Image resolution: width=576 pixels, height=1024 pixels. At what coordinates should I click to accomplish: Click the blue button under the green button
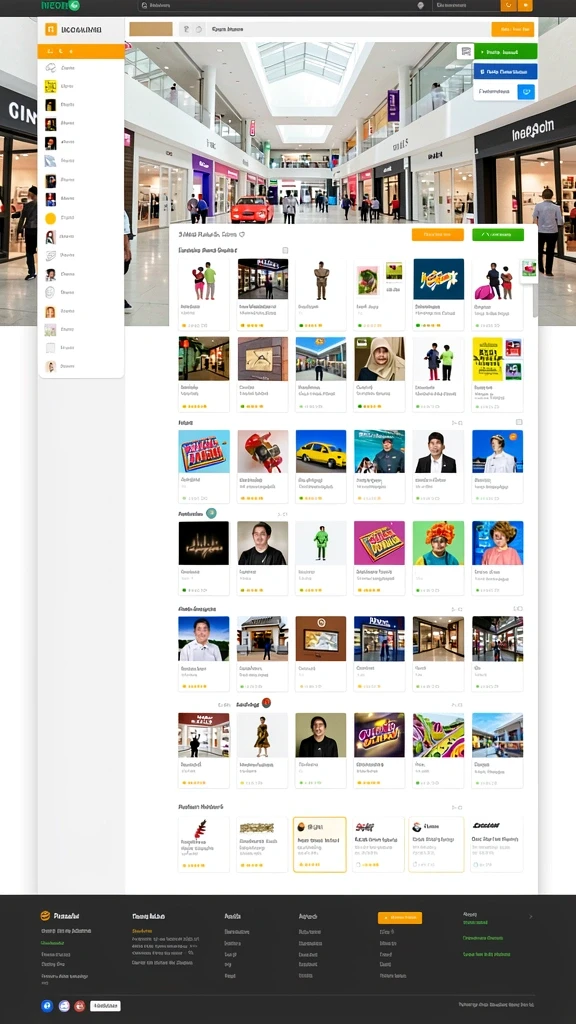(505, 72)
